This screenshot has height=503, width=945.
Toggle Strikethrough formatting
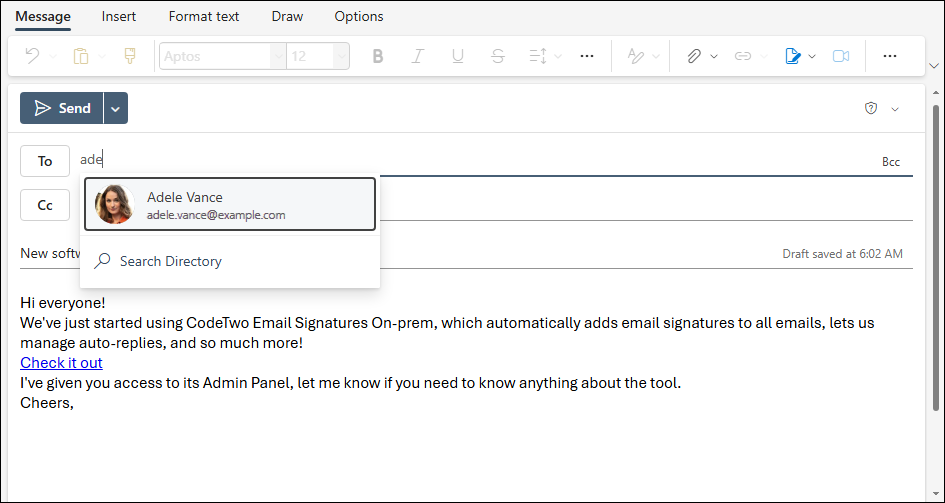click(x=498, y=56)
